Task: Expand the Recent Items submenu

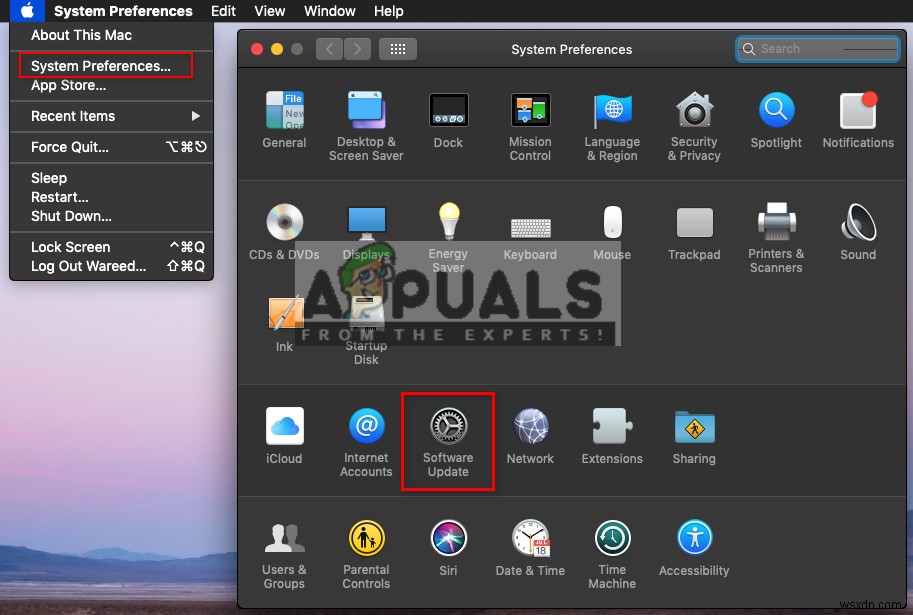Action: [110, 116]
